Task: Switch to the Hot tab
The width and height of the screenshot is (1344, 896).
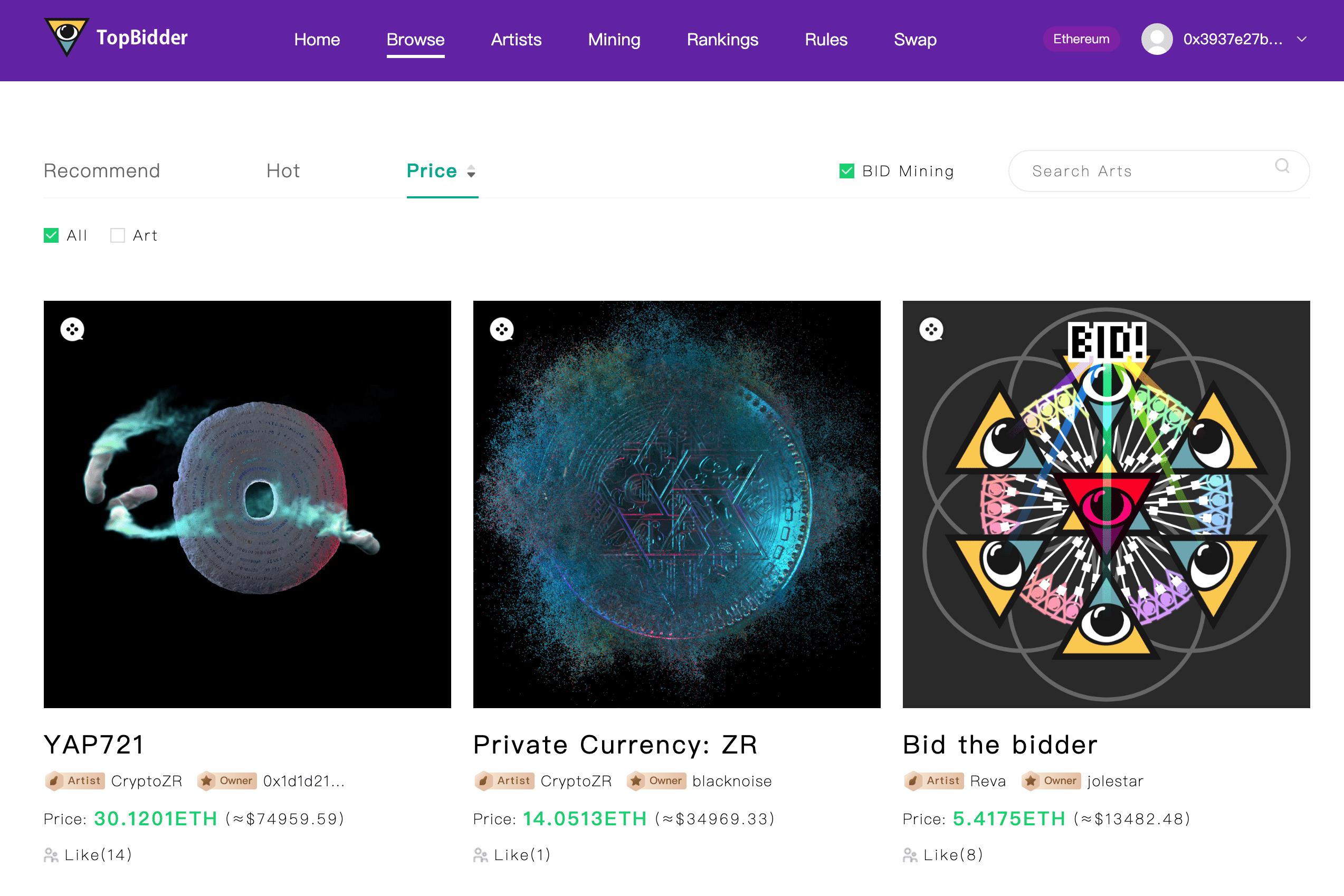Action: tap(282, 170)
